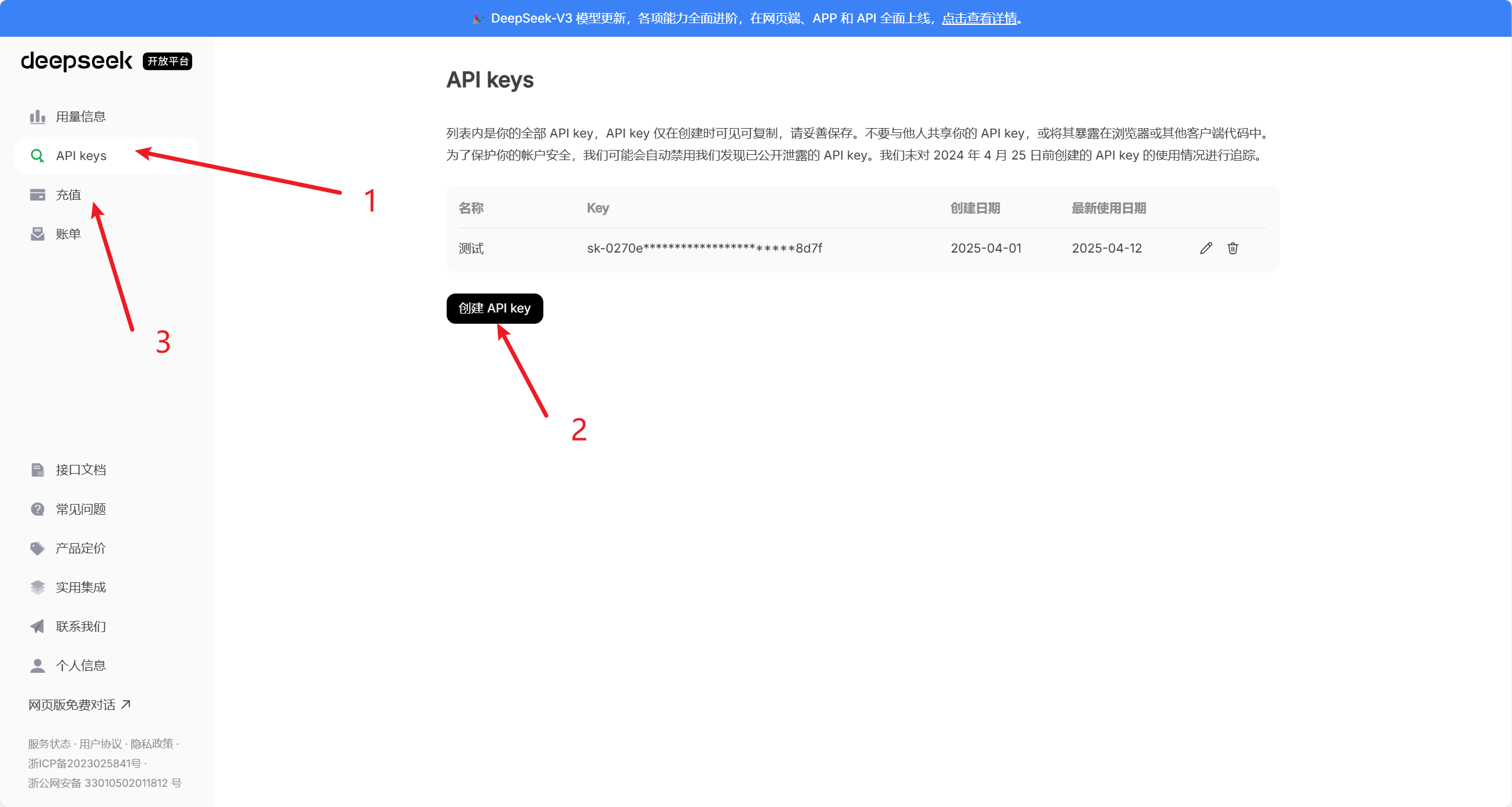Click the bar chart icon beside 用量信息

(x=37, y=117)
